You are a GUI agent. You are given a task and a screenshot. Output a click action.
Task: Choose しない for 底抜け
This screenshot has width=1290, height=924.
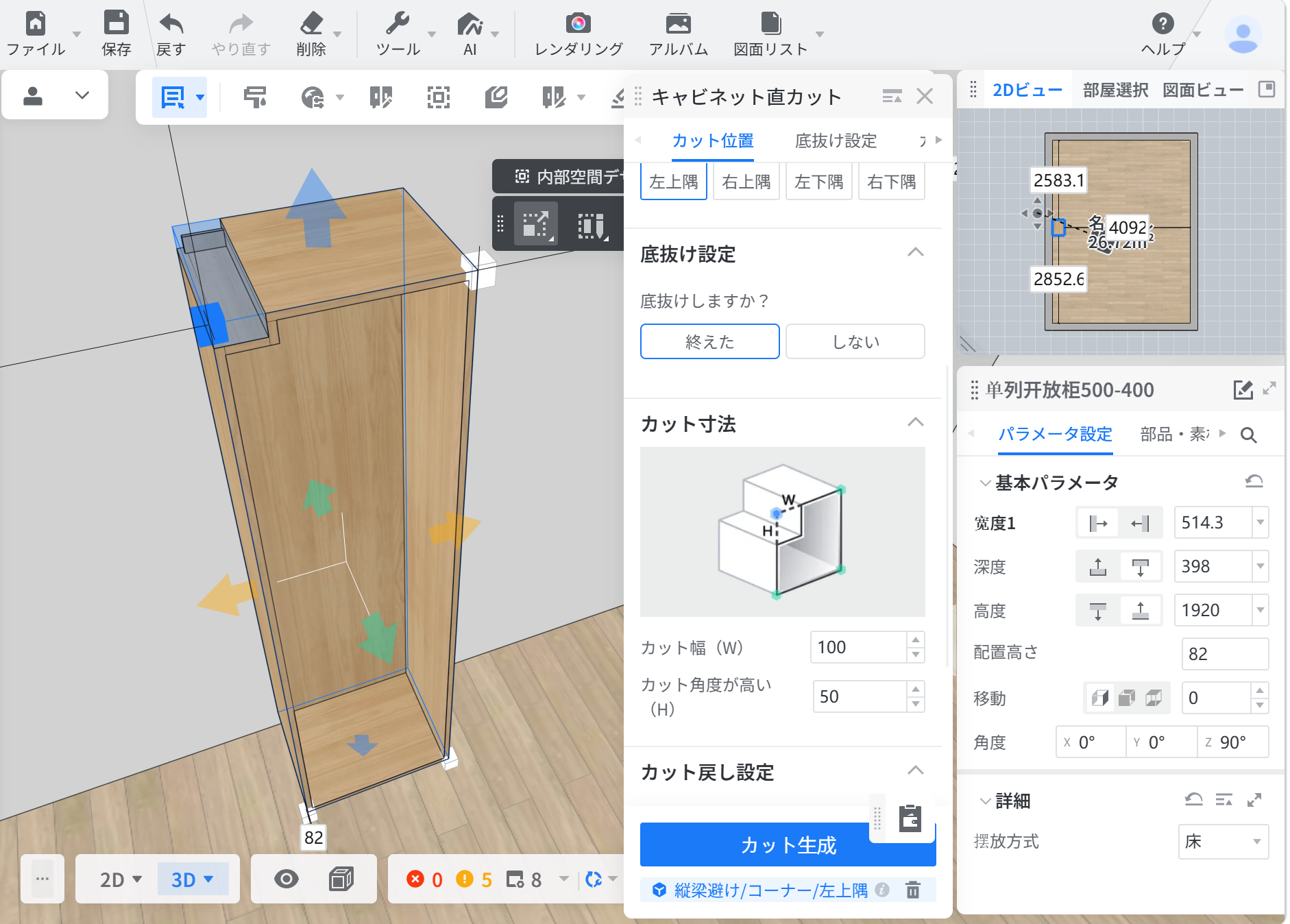[855, 341]
